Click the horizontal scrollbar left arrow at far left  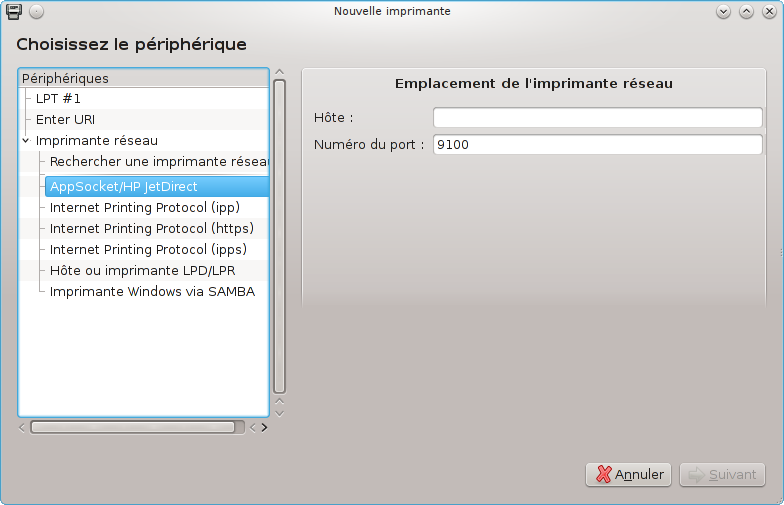[x=22, y=428]
